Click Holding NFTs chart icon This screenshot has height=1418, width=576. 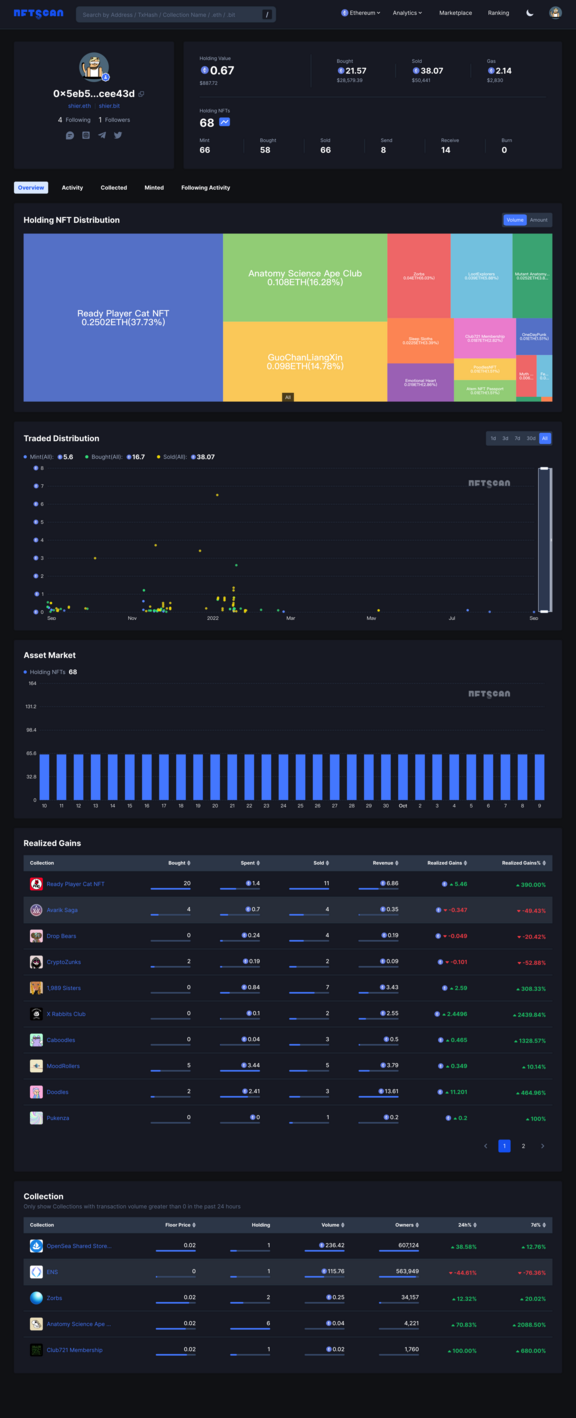(x=225, y=122)
